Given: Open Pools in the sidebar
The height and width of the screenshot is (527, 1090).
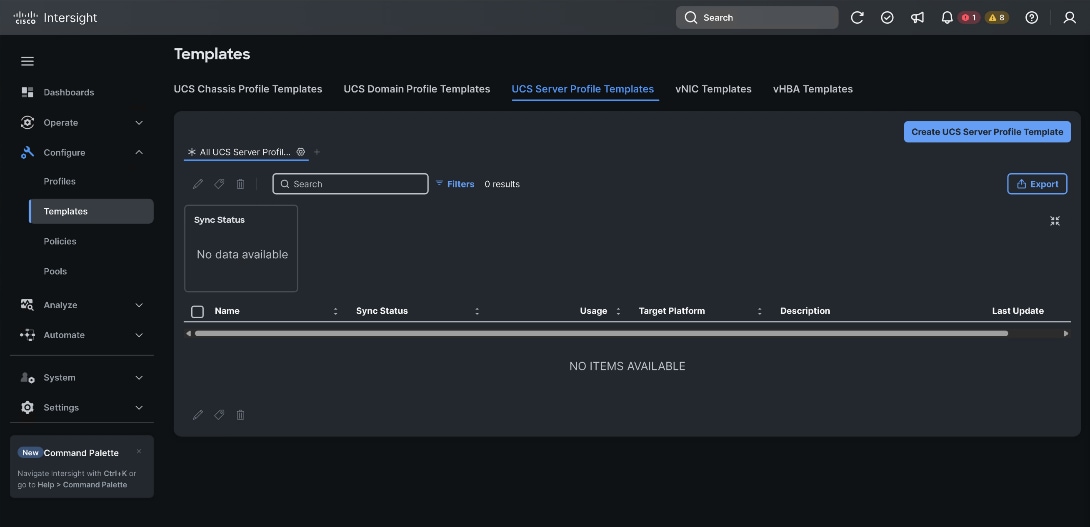Looking at the screenshot, I should pos(56,271).
